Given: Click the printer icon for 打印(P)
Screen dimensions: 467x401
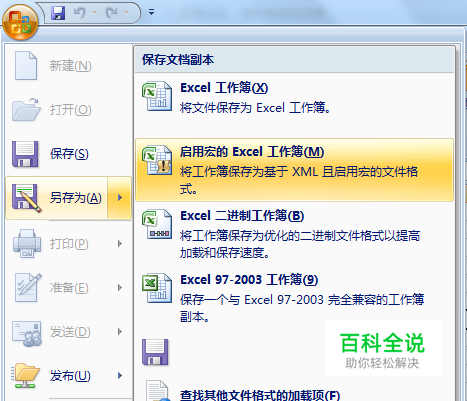Looking at the screenshot, I should (26, 243).
